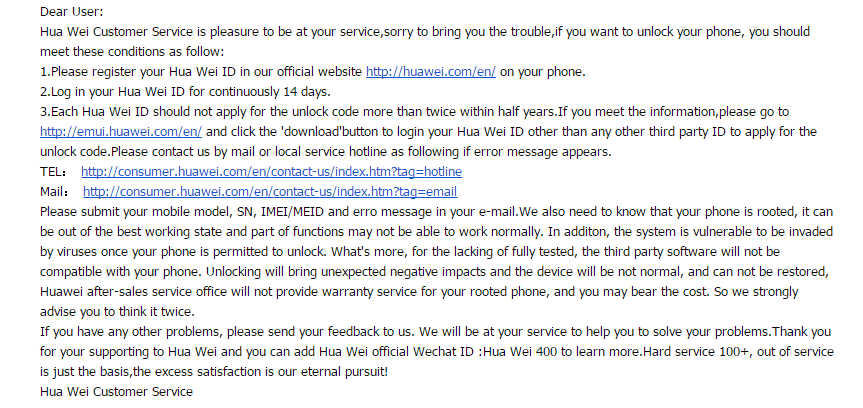
Task: Open the emui.huawei.com/en/ link
Action: tap(121, 132)
